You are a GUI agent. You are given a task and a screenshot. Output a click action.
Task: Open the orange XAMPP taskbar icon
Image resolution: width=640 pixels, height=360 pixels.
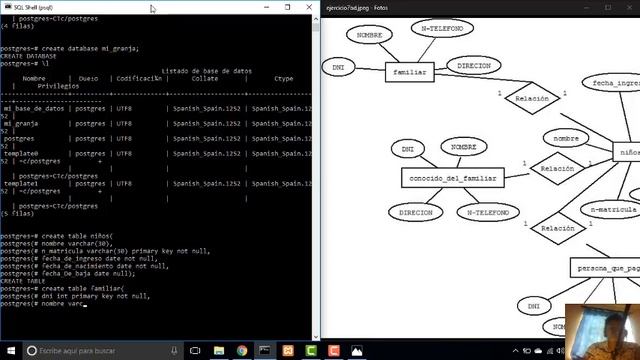(288, 351)
